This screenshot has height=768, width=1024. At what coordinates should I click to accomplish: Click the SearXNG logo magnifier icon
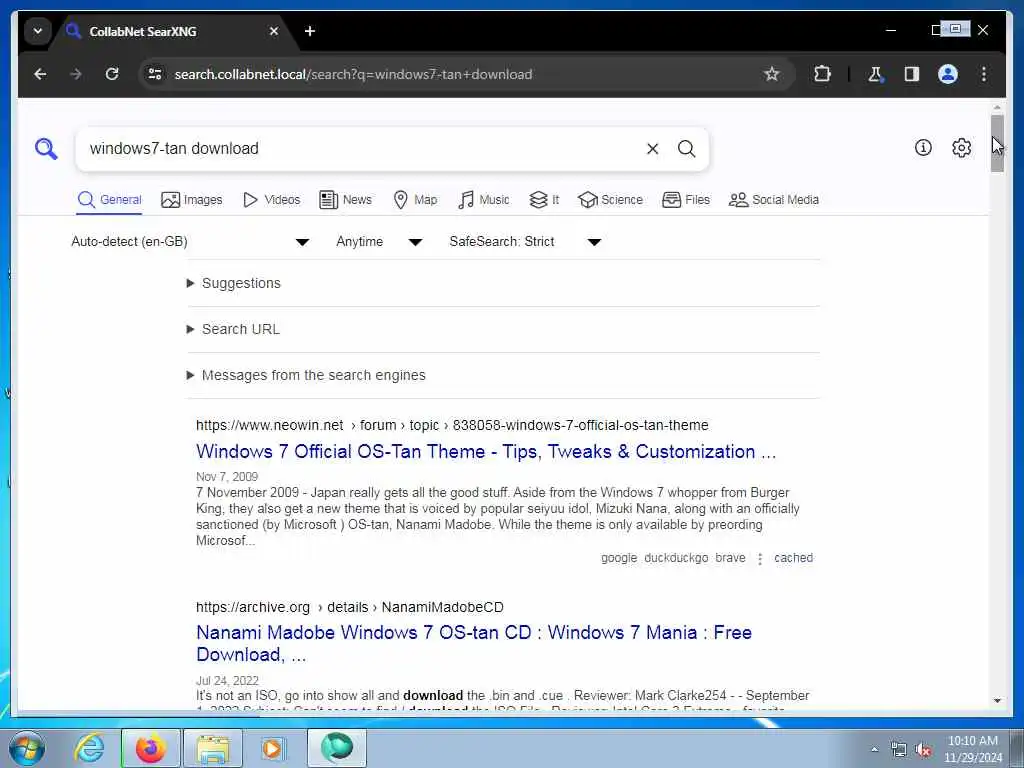(x=46, y=148)
